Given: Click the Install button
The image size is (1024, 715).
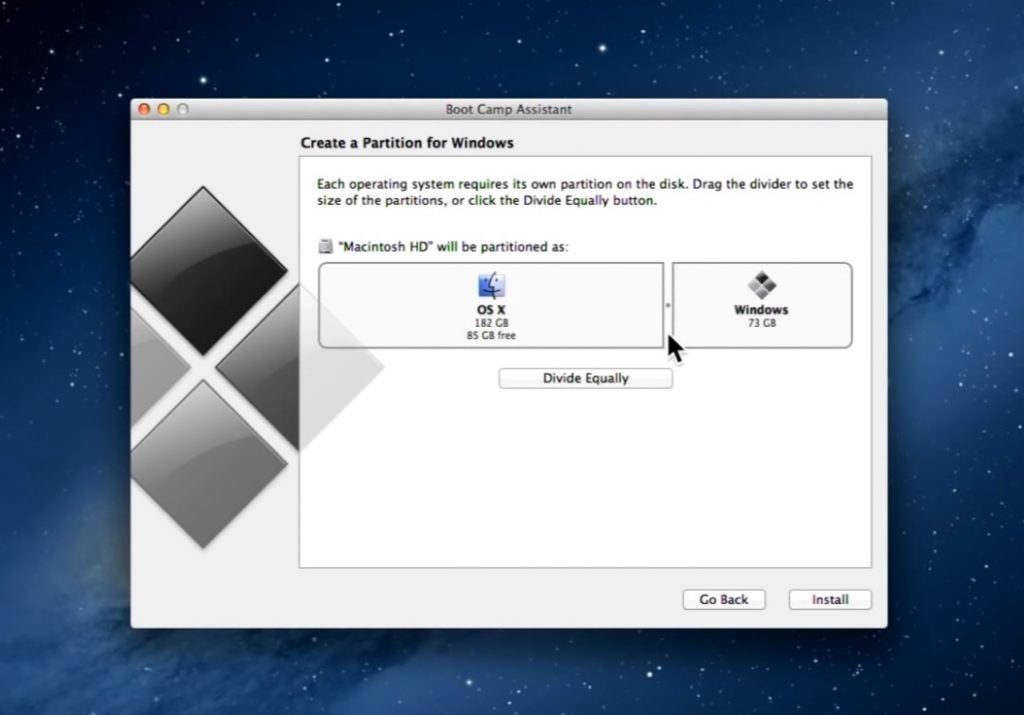Looking at the screenshot, I should (830, 599).
